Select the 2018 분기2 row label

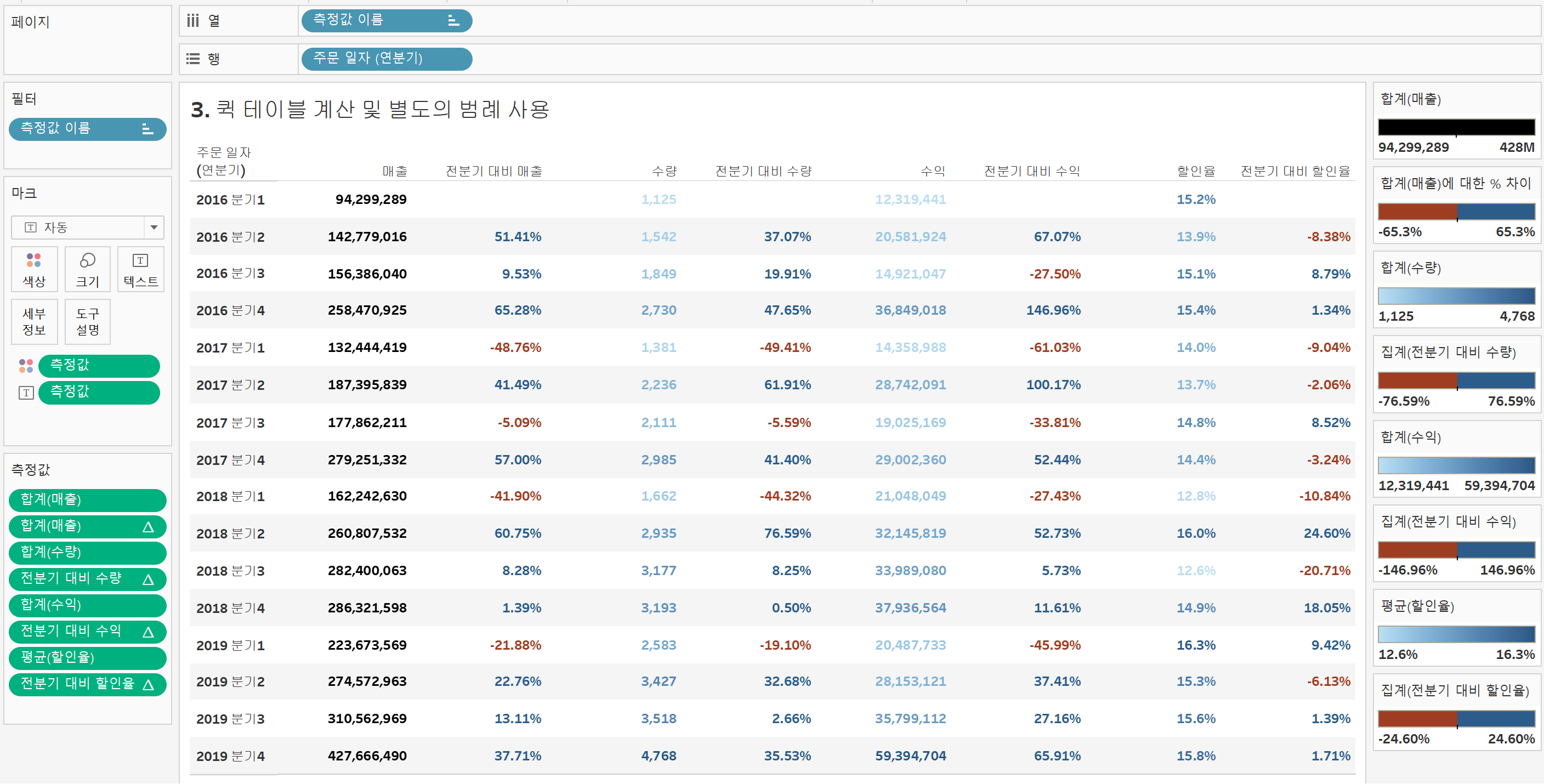pos(230,533)
